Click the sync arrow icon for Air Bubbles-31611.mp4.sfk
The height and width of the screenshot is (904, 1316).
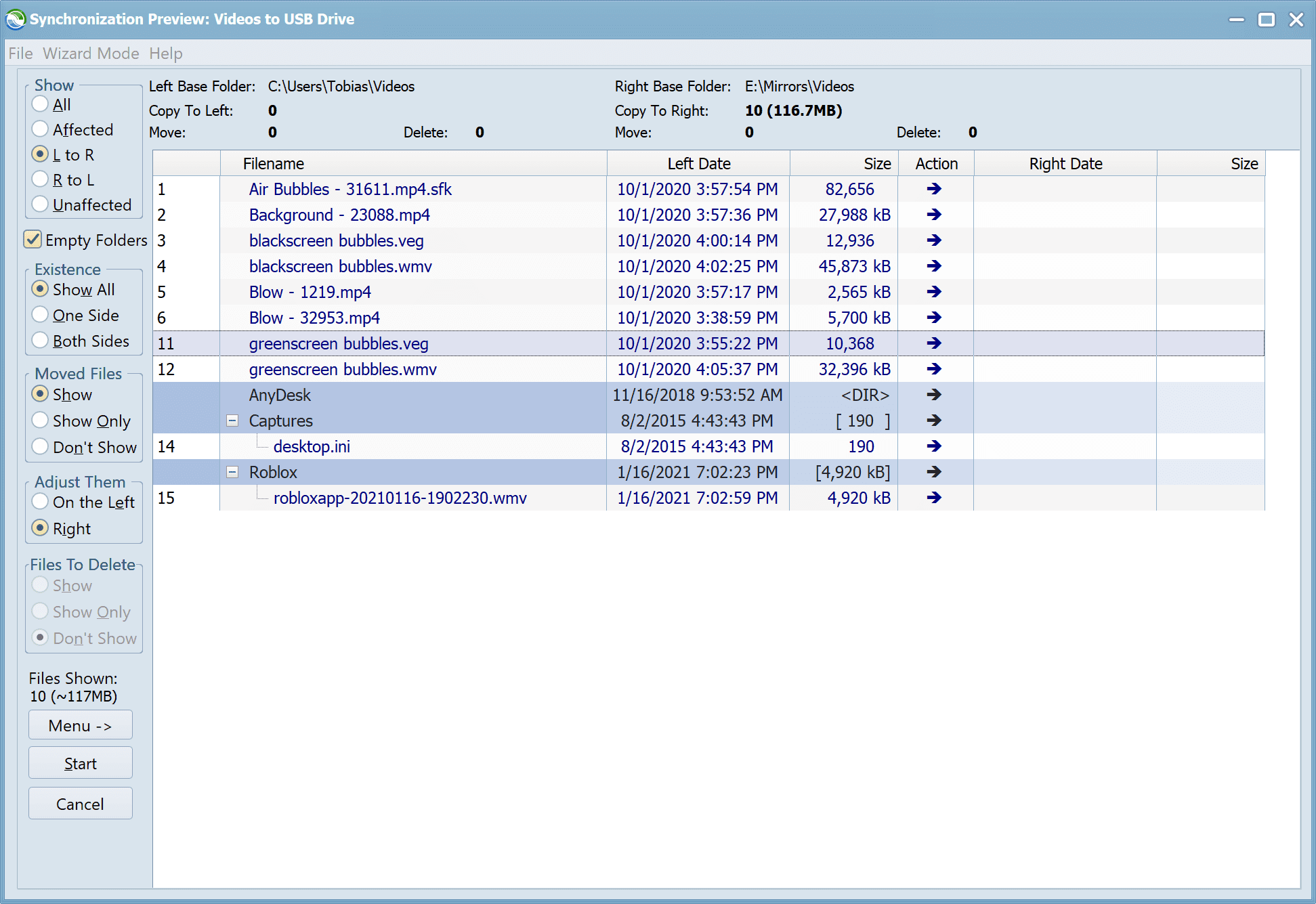[x=933, y=189]
